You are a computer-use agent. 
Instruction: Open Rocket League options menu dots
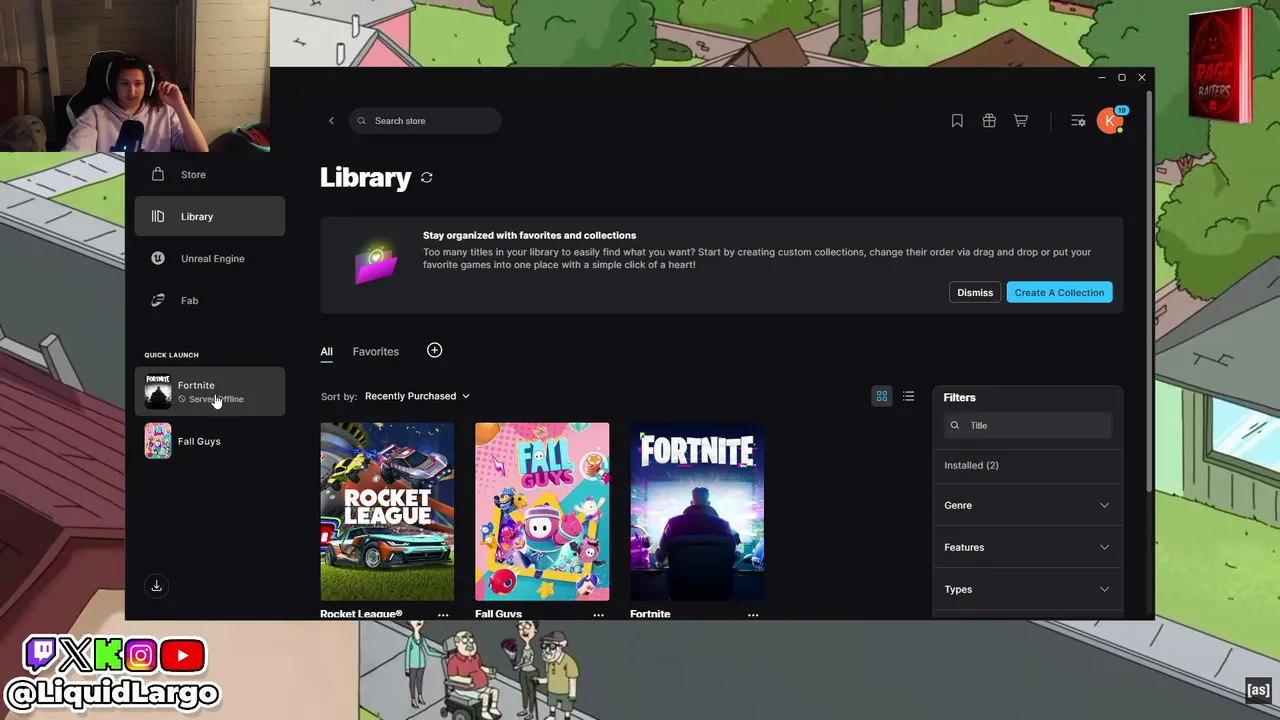[443, 614]
